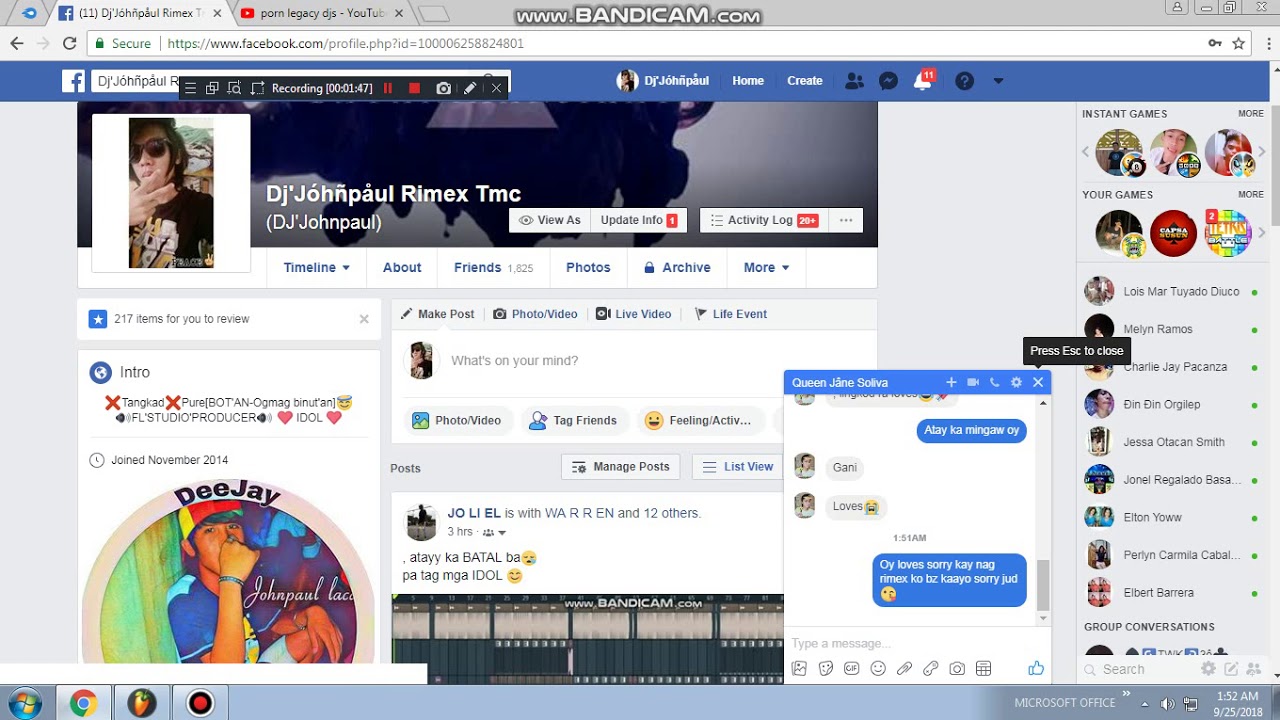The height and width of the screenshot is (720, 1280).
Task: Show next instant games with right chevron
Action: click(1262, 152)
